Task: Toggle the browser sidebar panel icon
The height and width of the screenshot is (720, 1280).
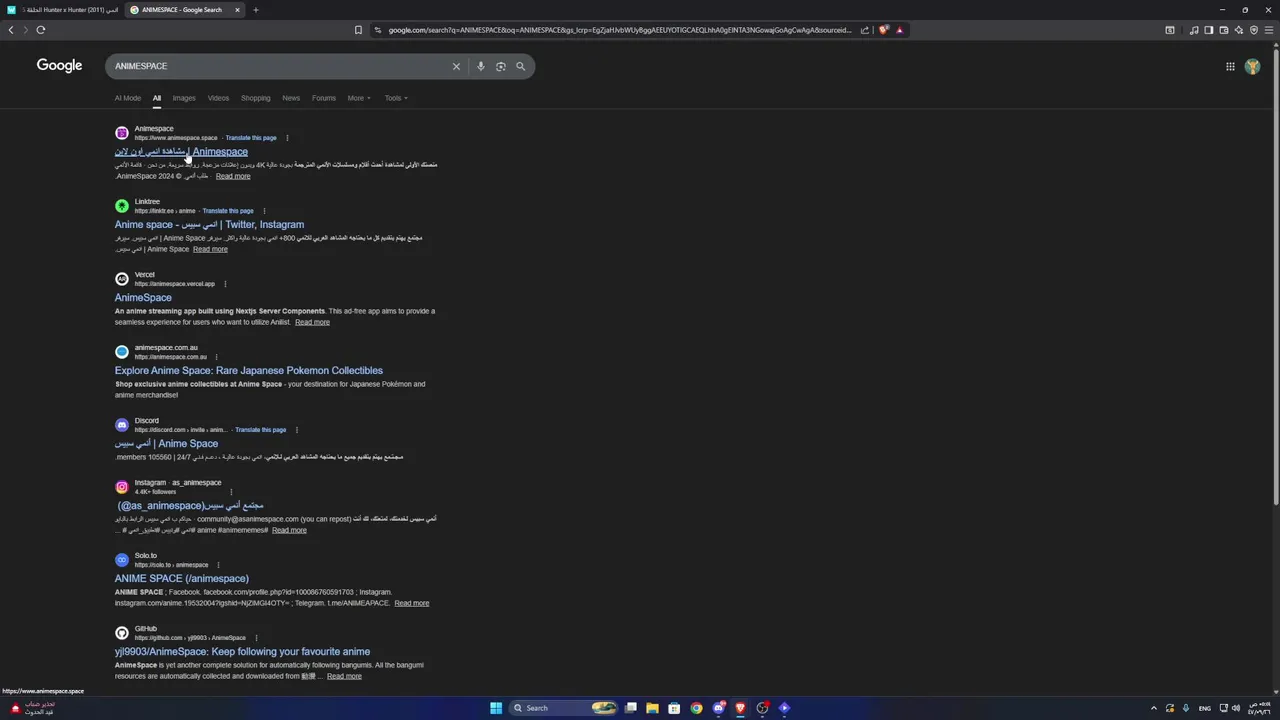Action: click(1208, 30)
